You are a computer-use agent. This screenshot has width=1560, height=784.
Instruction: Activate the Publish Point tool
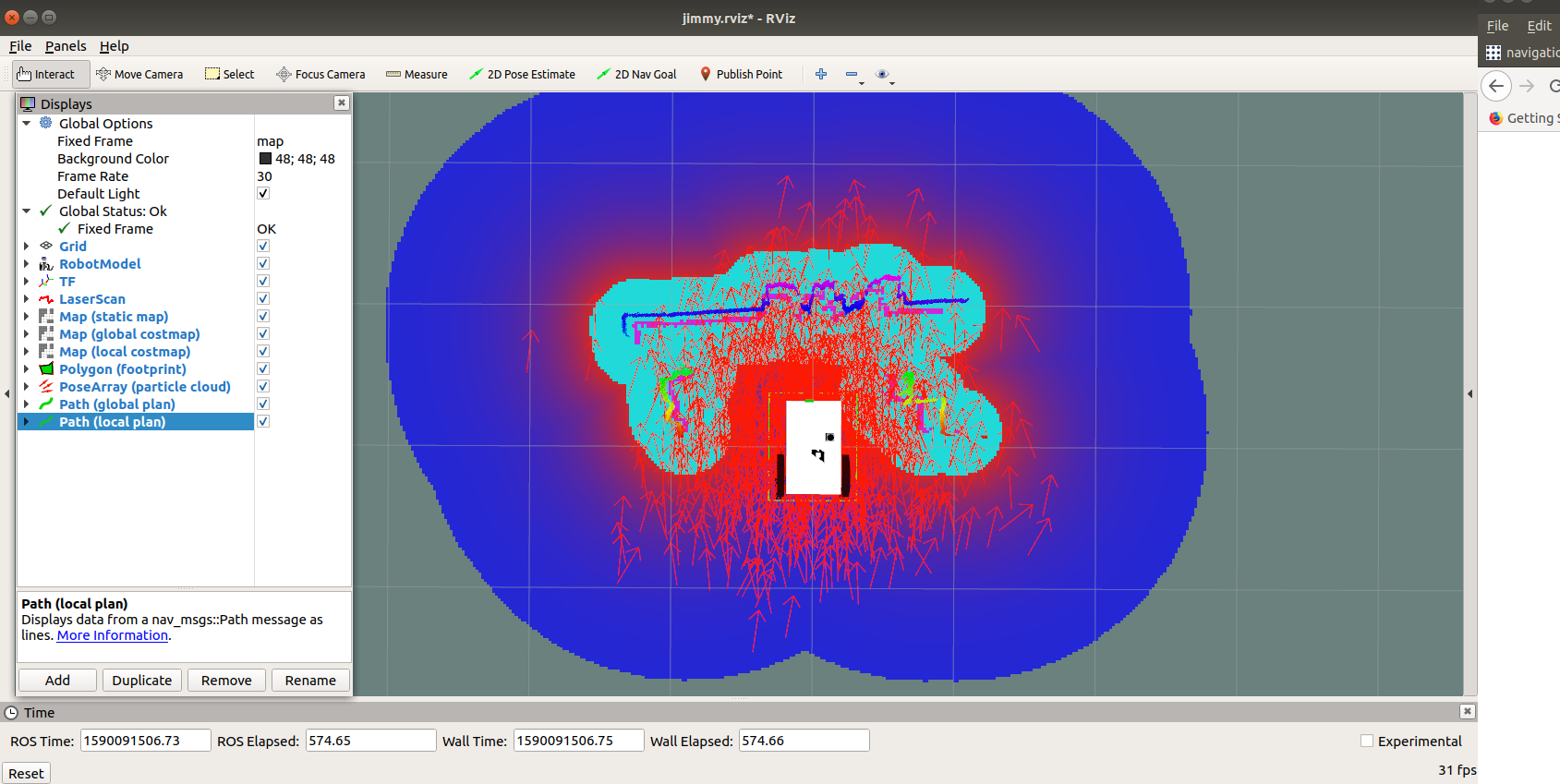(x=741, y=75)
